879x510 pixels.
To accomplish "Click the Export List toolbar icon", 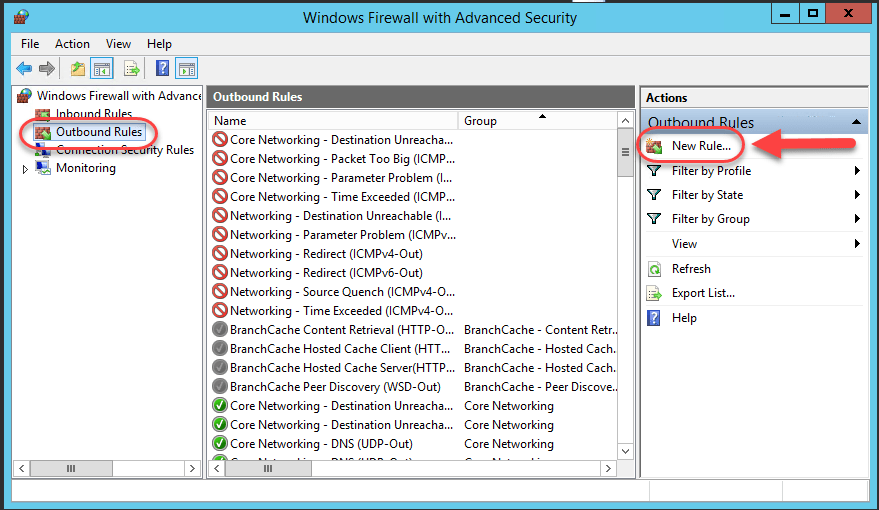I will tap(132, 69).
